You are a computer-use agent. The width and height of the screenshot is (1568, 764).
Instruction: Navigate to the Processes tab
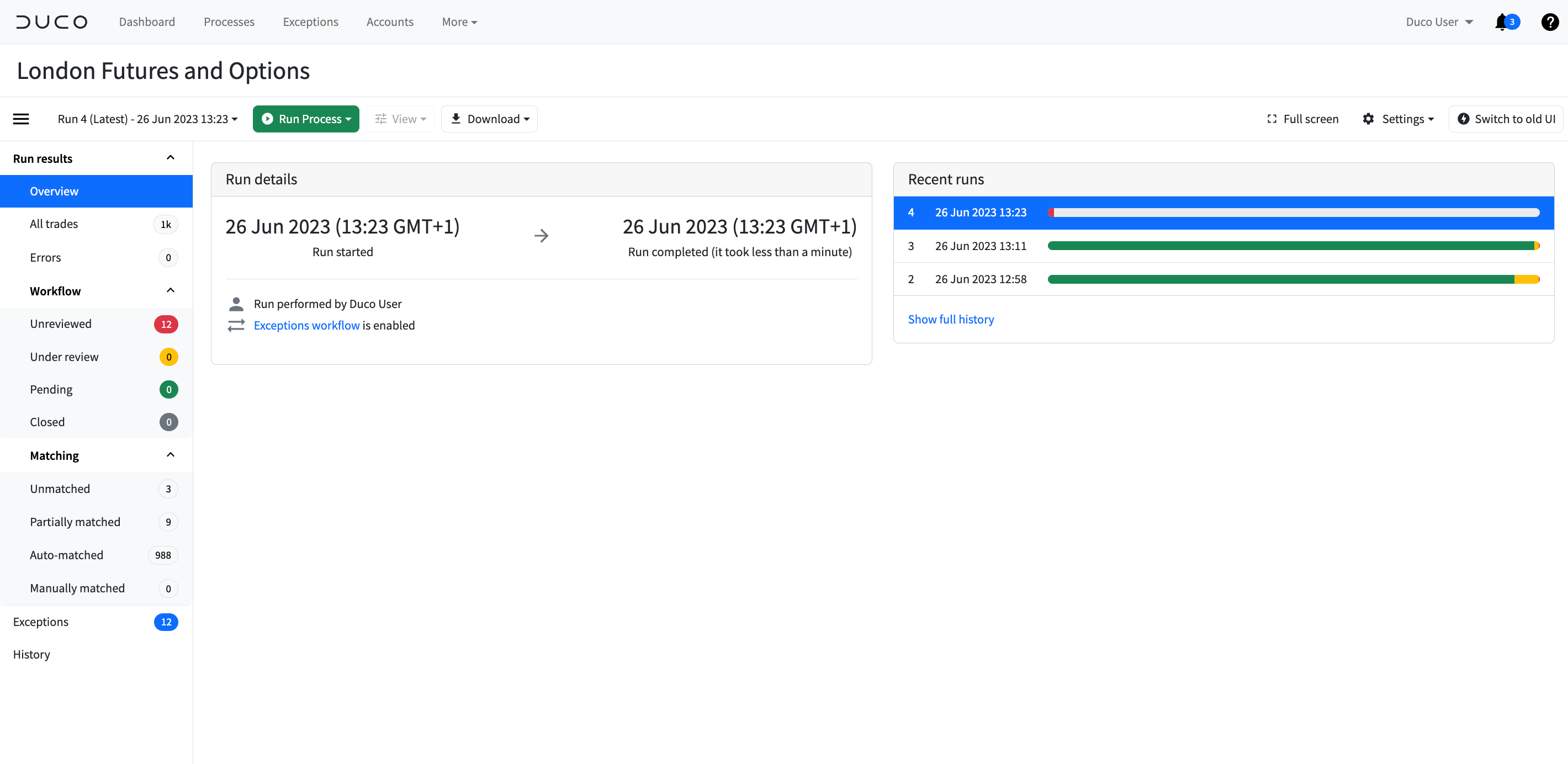(x=229, y=22)
